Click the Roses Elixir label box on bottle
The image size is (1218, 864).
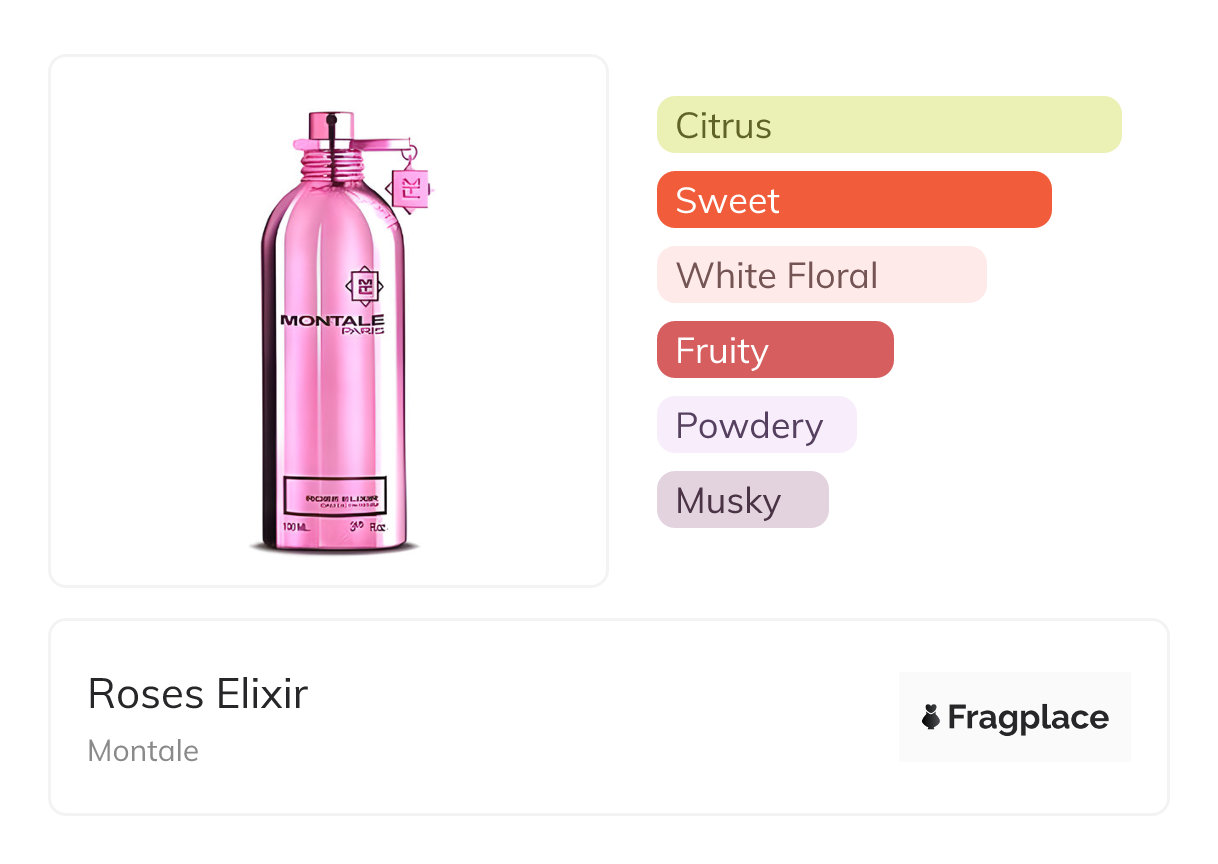click(x=335, y=496)
